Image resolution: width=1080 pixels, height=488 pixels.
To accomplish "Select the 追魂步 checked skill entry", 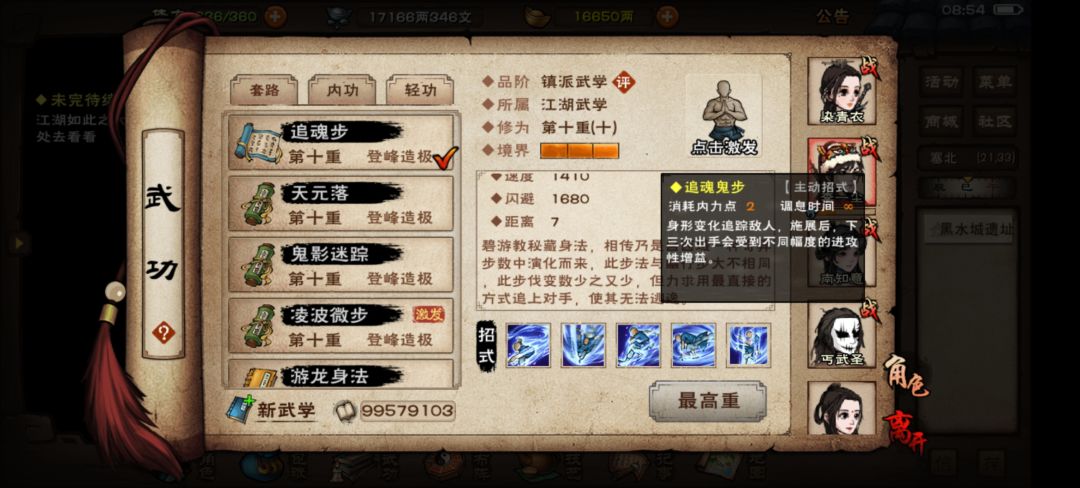I will (x=341, y=142).
